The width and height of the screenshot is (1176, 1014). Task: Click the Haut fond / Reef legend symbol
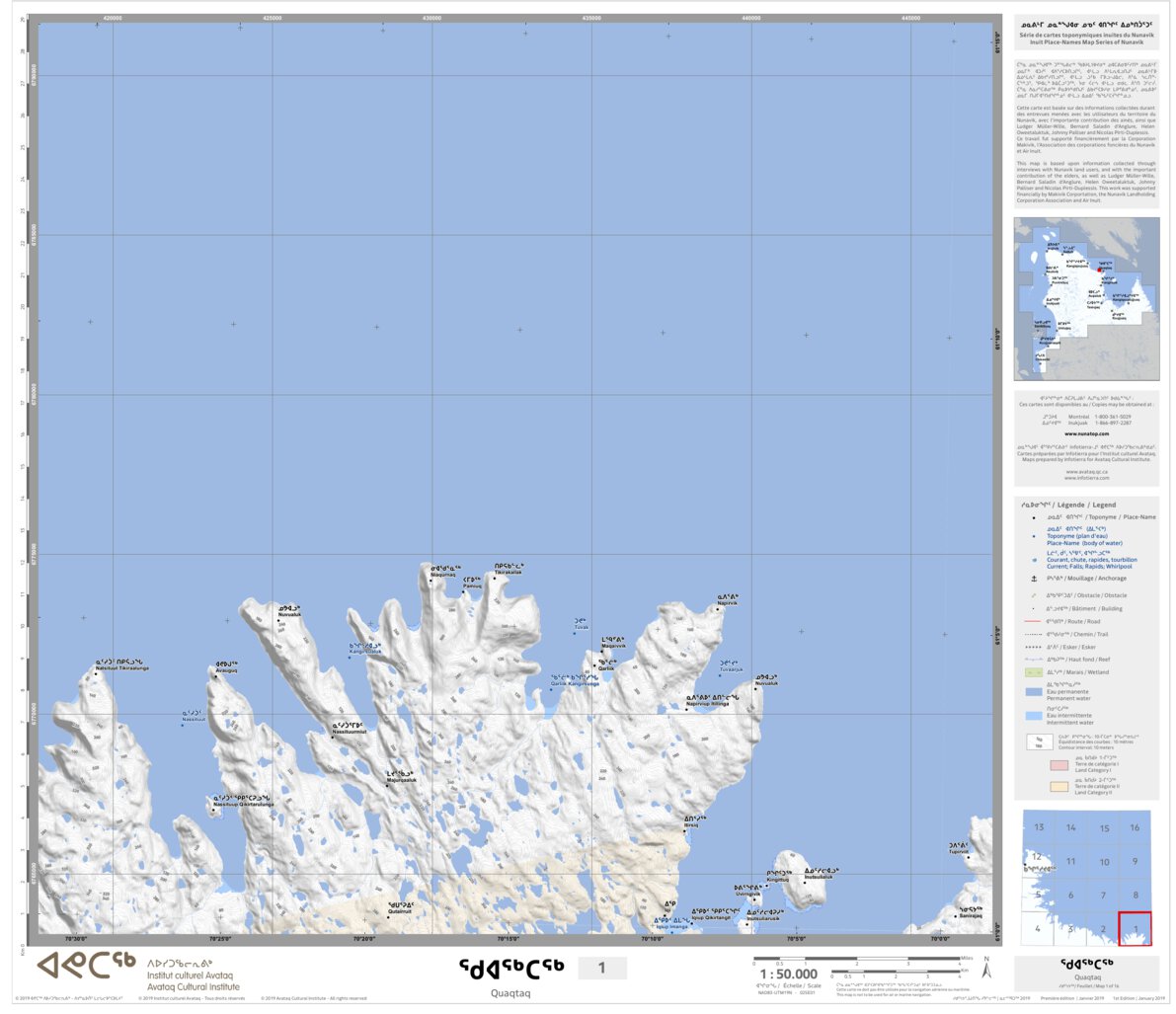[1034, 658]
